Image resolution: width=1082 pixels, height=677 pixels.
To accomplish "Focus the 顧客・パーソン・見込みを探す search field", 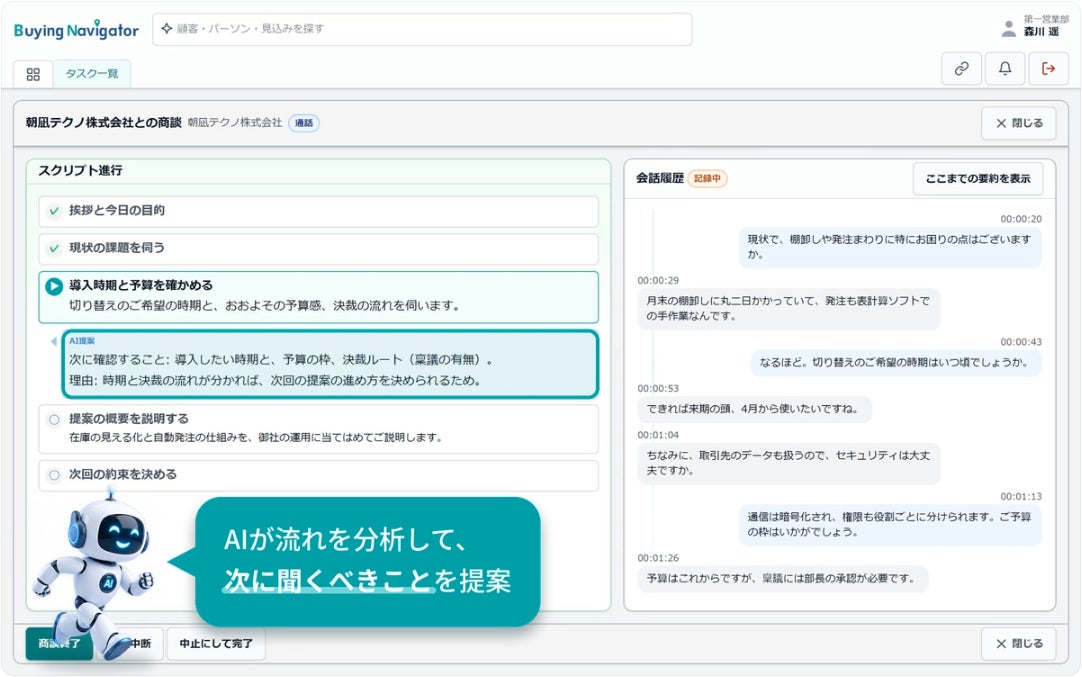I will 422,29.
